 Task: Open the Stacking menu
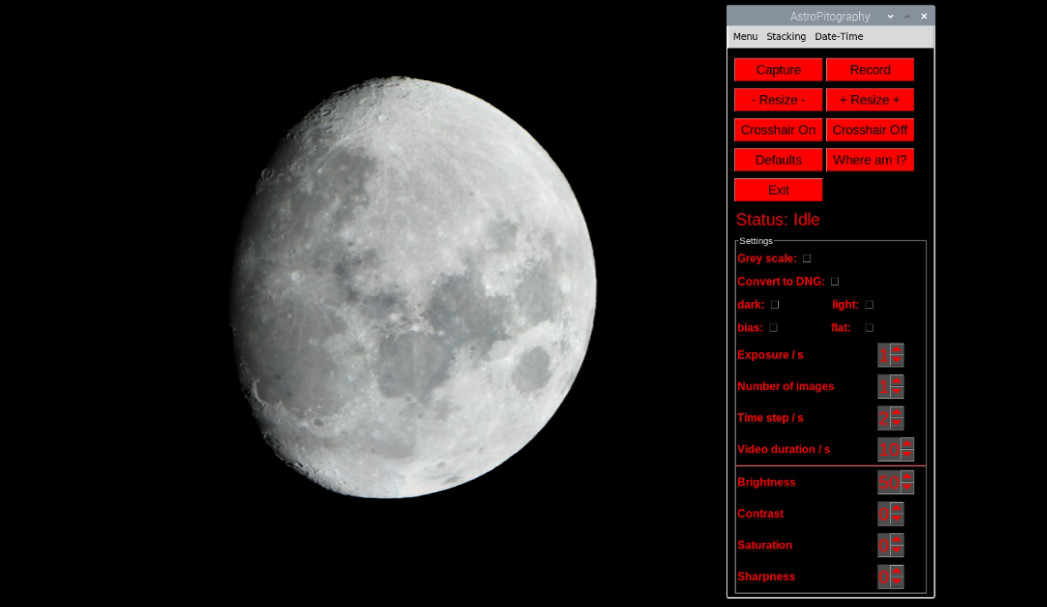coord(786,36)
